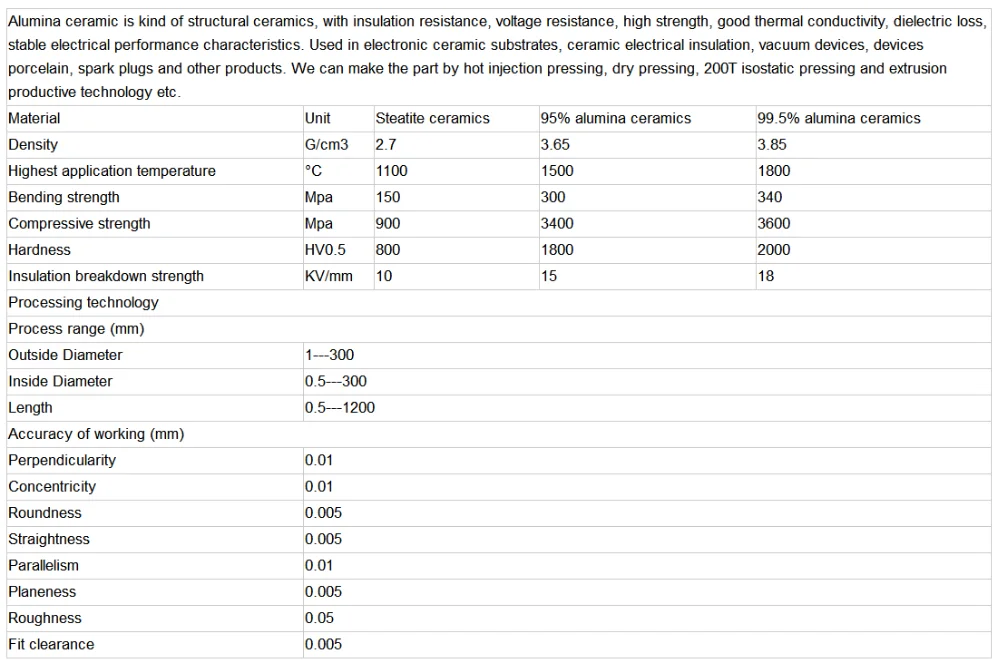Screen dimensions: 1000x663
Task: Click the "Fit clearance" row label
Action: pos(51,645)
